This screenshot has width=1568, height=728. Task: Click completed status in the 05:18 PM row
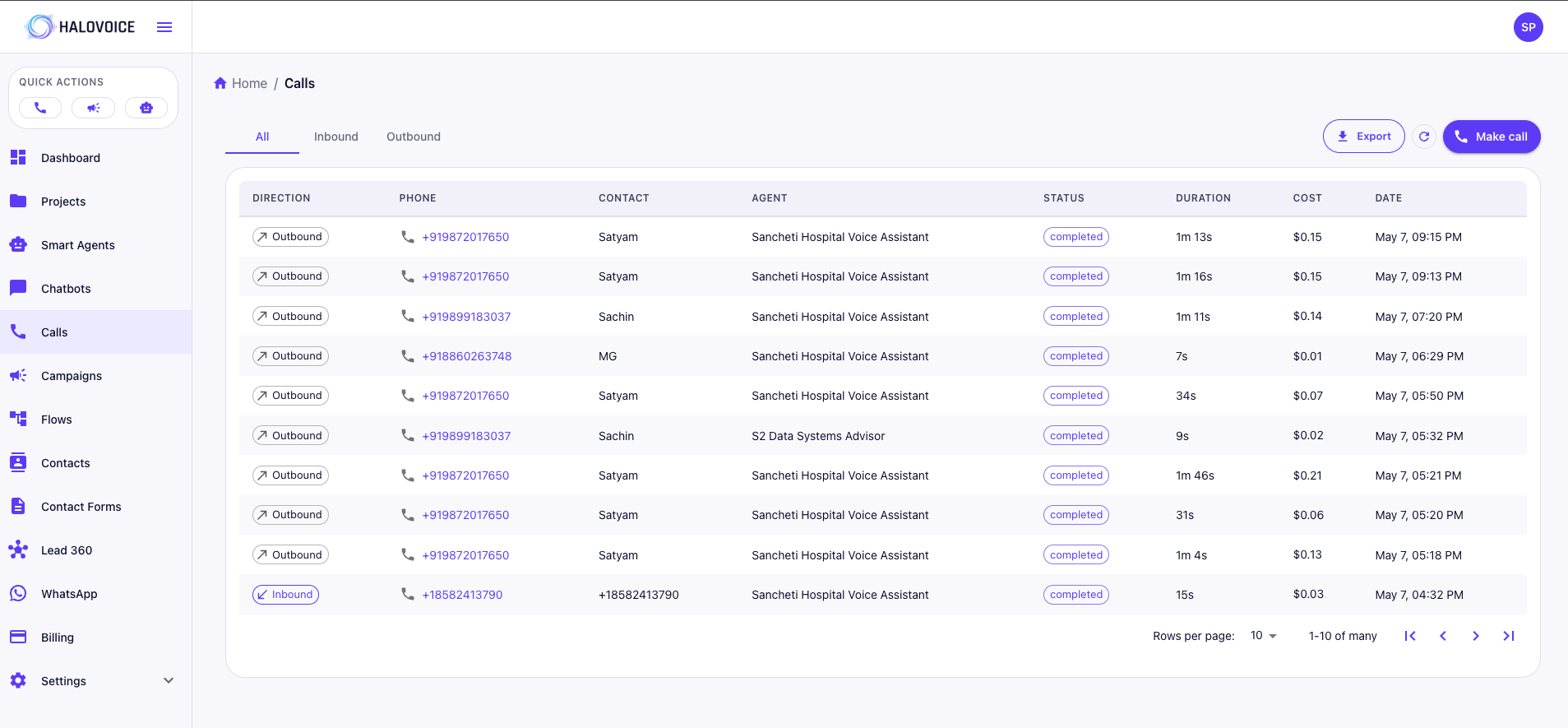[1075, 555]
